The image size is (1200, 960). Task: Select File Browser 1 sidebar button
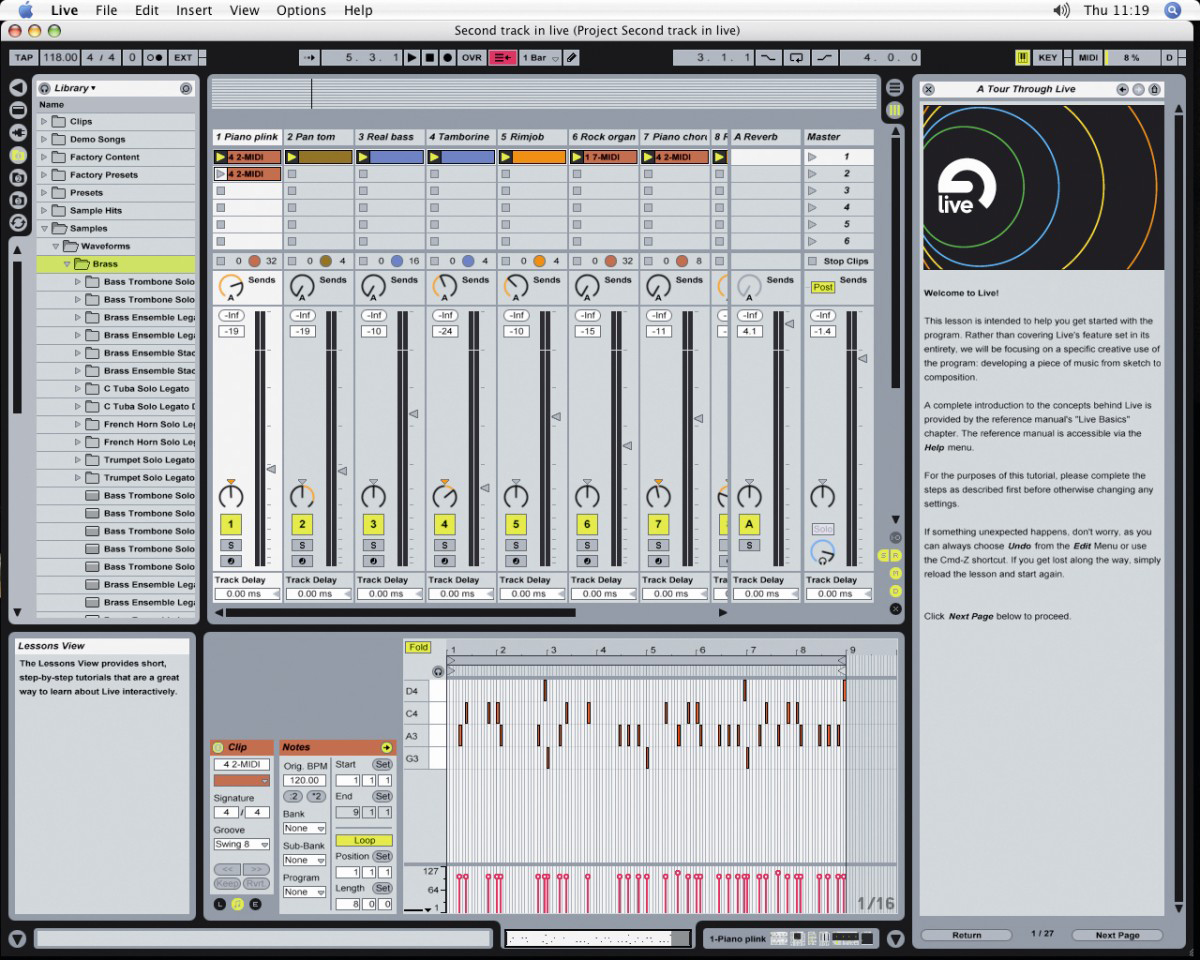(18, 155)
